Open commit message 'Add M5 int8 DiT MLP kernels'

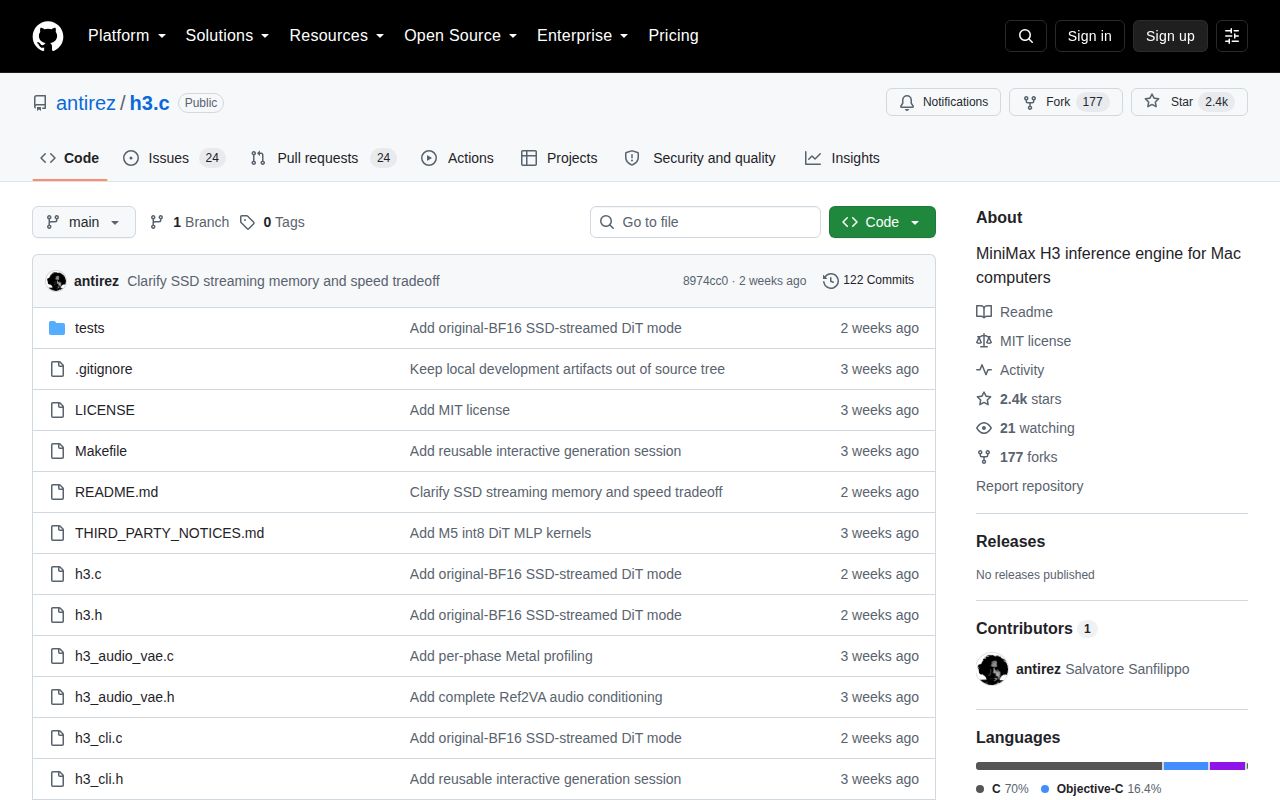[500, 533]
